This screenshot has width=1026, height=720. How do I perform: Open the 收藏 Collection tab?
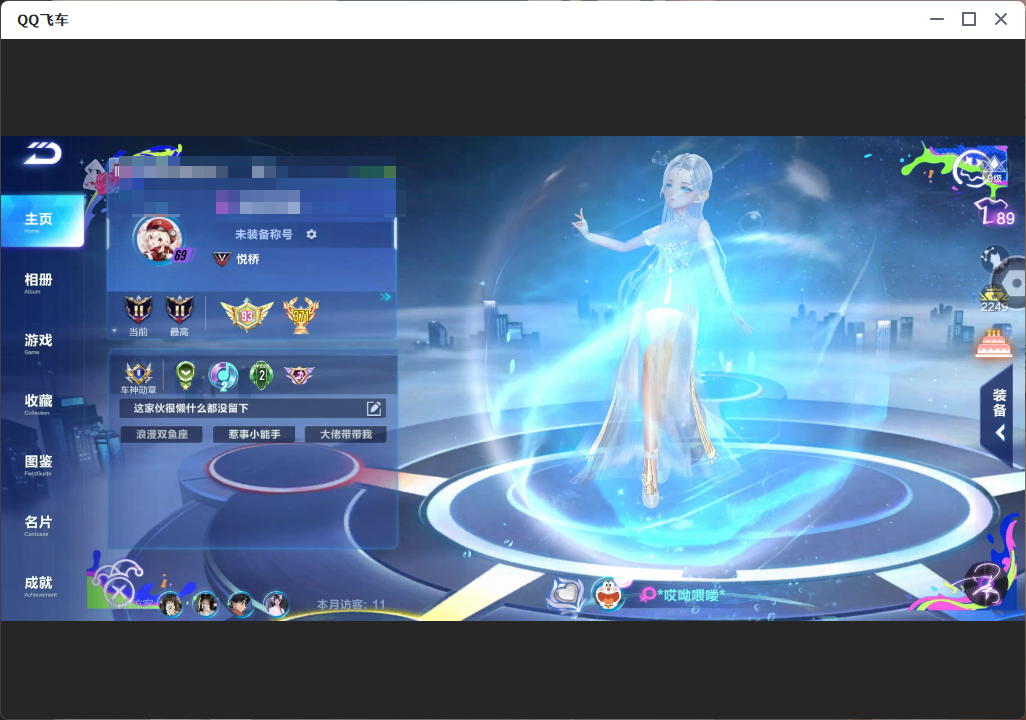point(38,404)
